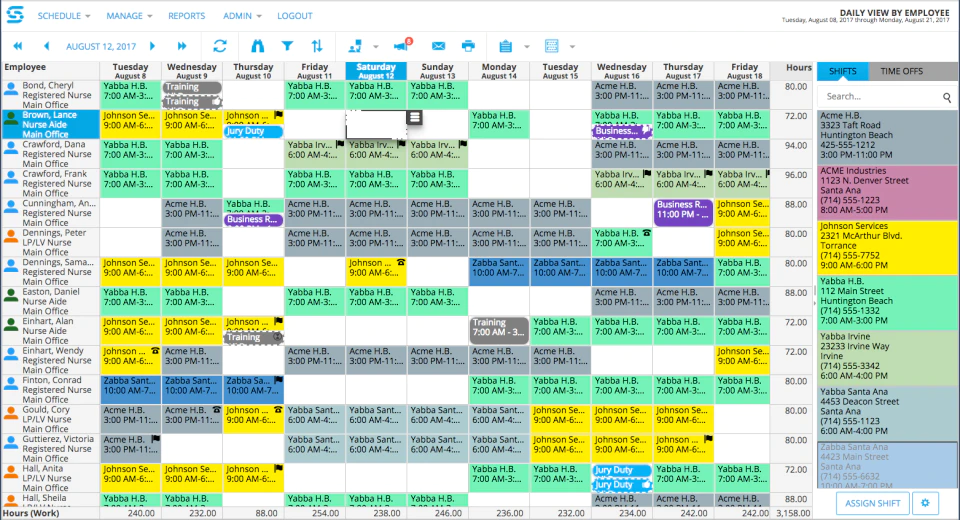Image resolution: width=960 pixels, height=520 pixels.
Task: Open the ADMIN dropdown menu
Action: pos(242,16)
